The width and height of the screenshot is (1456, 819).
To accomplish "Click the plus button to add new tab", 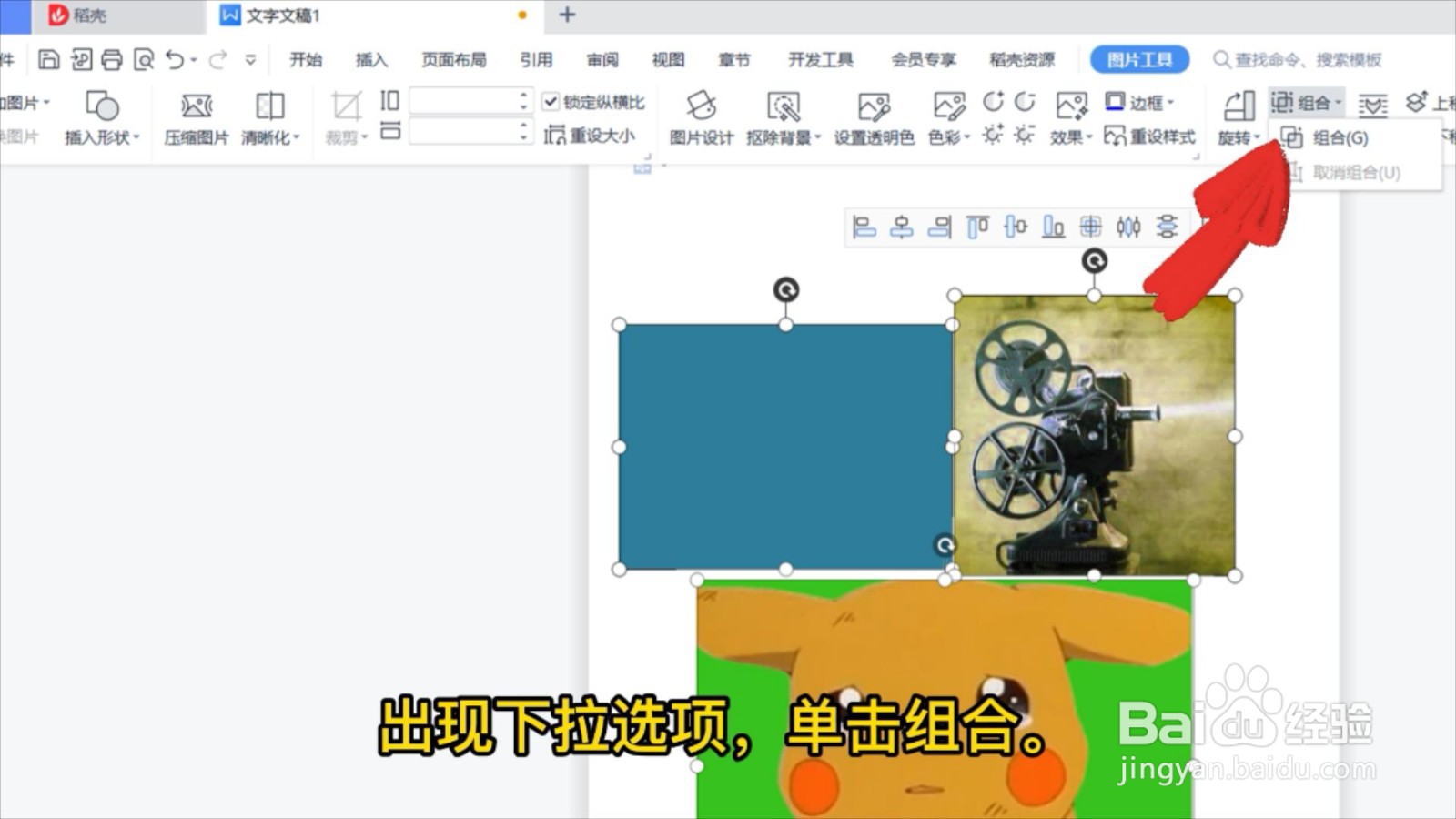I will [x=567, y=15].
